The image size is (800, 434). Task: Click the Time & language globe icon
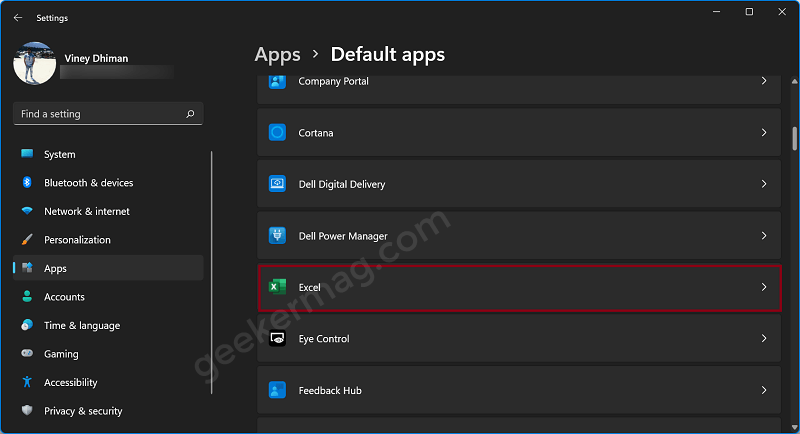pyautogui.click(x=27, y=325)
